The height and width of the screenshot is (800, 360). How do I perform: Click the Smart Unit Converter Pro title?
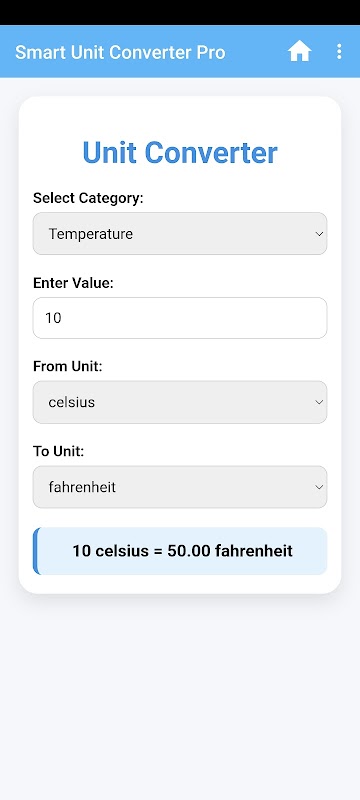[x=120, y=52]
